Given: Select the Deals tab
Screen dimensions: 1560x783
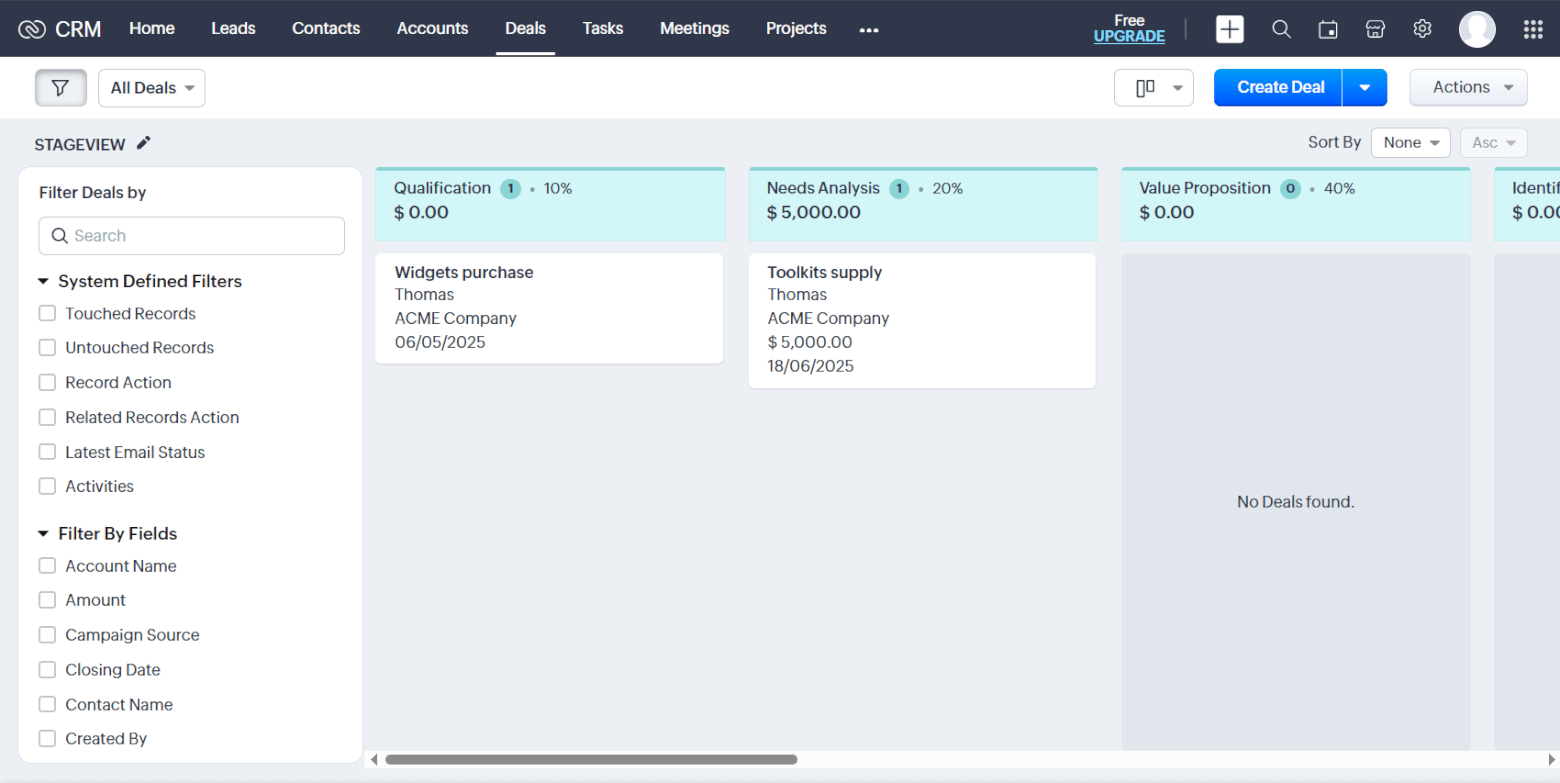Looking at the screenshot, I should point(525,29).
